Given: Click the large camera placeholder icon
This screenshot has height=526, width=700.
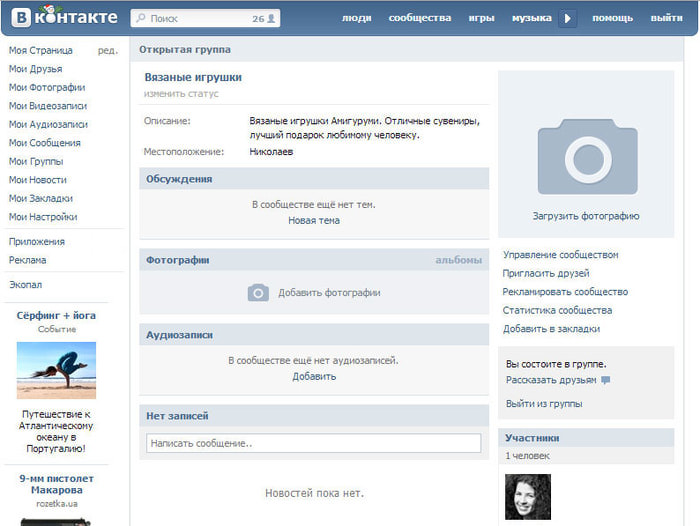Looking at the screenshot, I should (586, 156).
